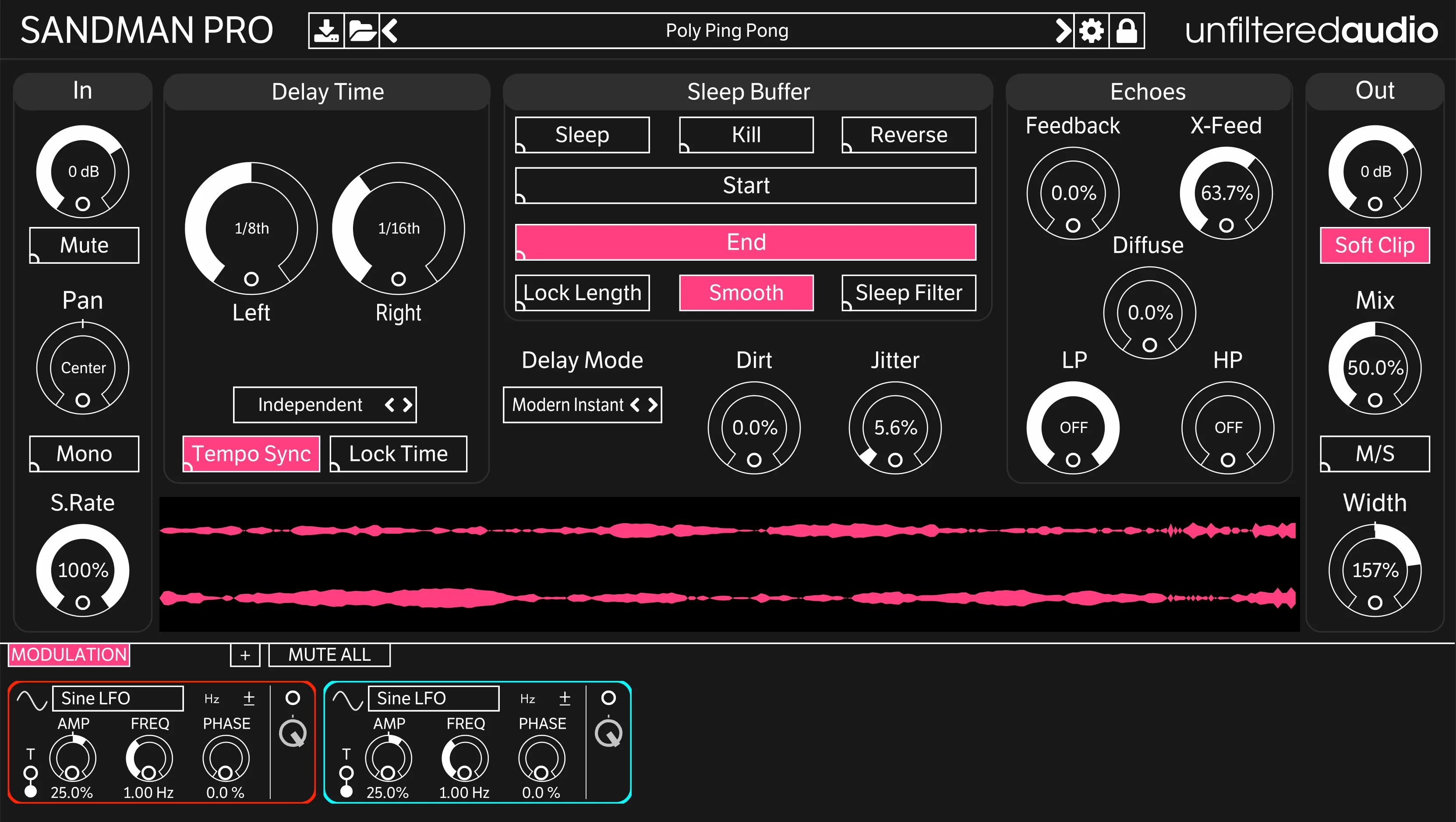The width and height of the screenshot is (1456, 822).
Task: Click the save preset download icon
Action: (326, 31)
